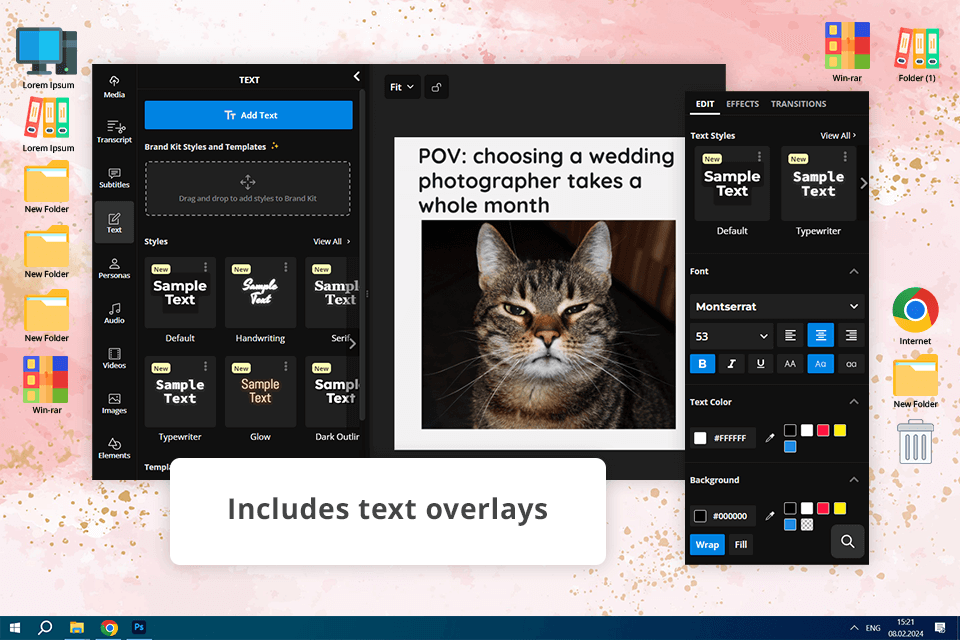Click View All in Text Styles panel
The width and height of the screenshot is (960, 640).
838,135
